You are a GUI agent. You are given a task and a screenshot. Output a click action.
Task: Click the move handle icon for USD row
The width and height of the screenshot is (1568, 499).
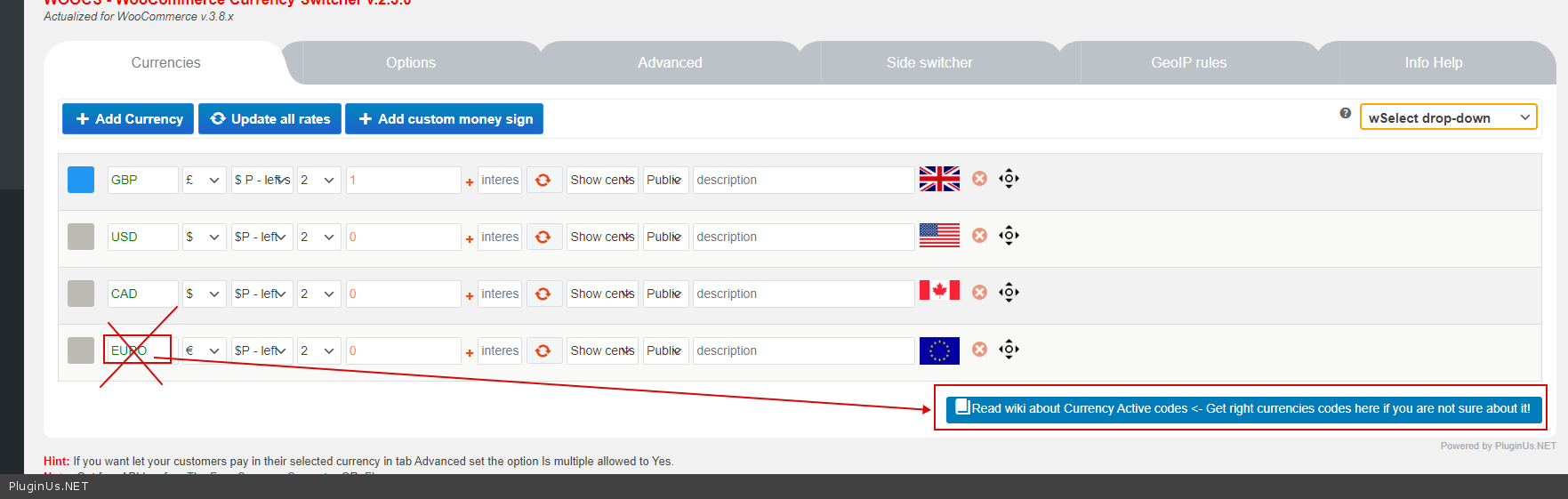pyautogui.click(x=1009, y=236)
